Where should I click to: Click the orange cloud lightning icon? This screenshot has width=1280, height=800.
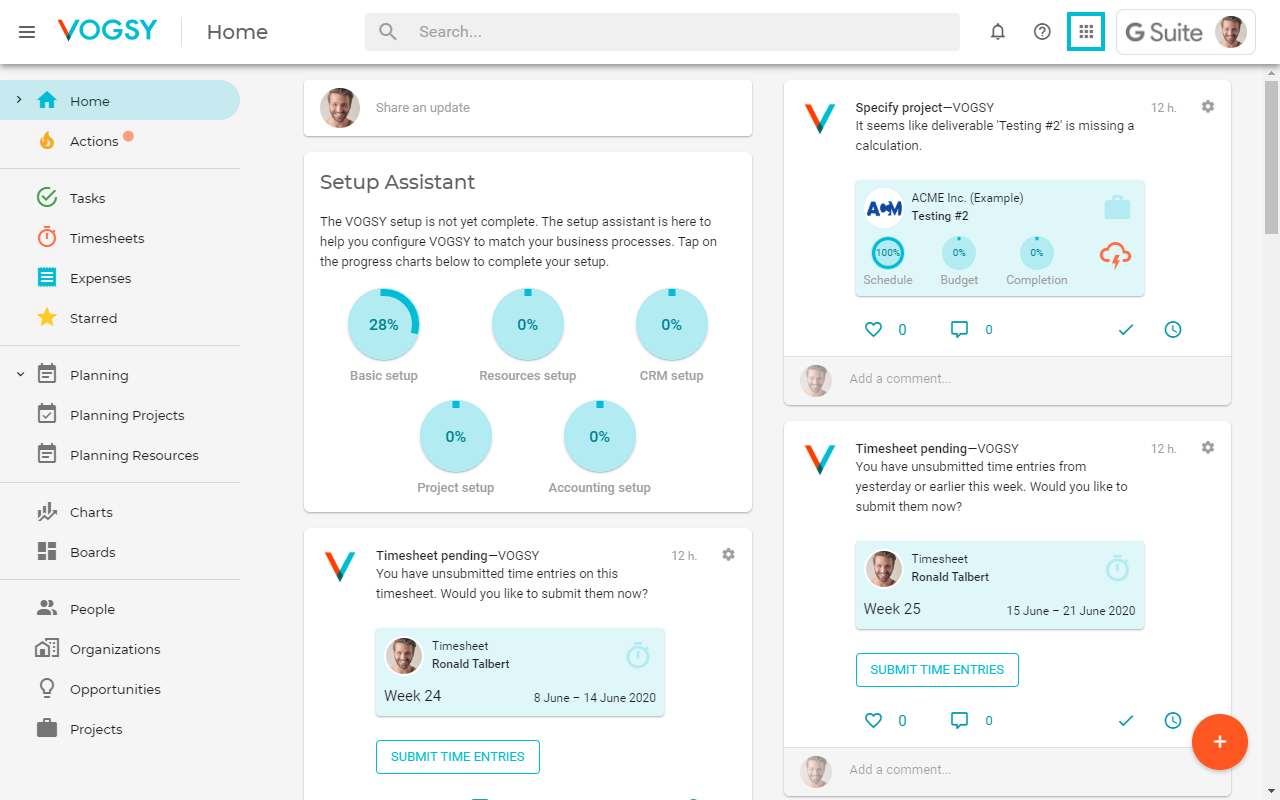coord(1115,255)
